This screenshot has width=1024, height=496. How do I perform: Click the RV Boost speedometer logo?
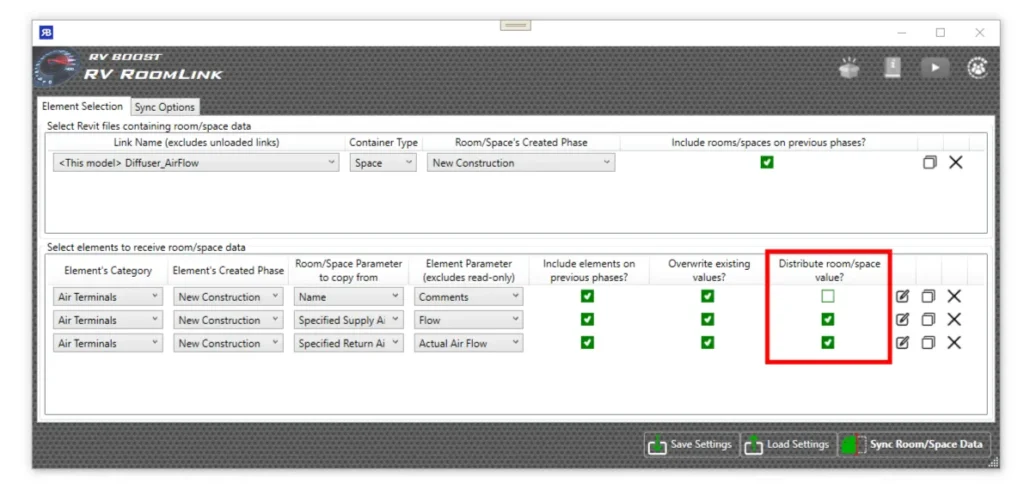pyautogui.click(x=56, y=68)
